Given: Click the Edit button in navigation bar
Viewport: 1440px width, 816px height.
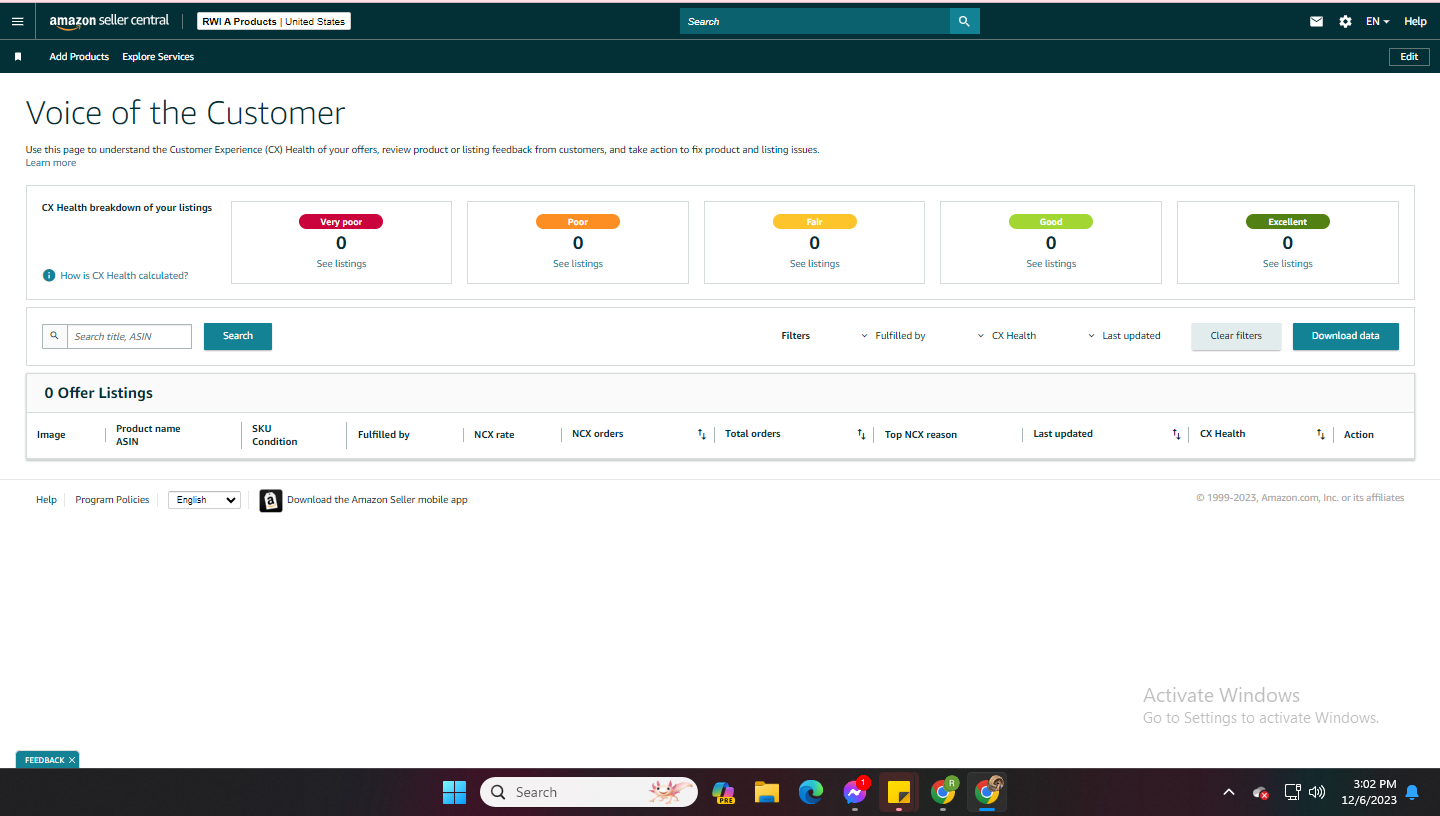Looking at the screenshot, I should (1409, 57).
